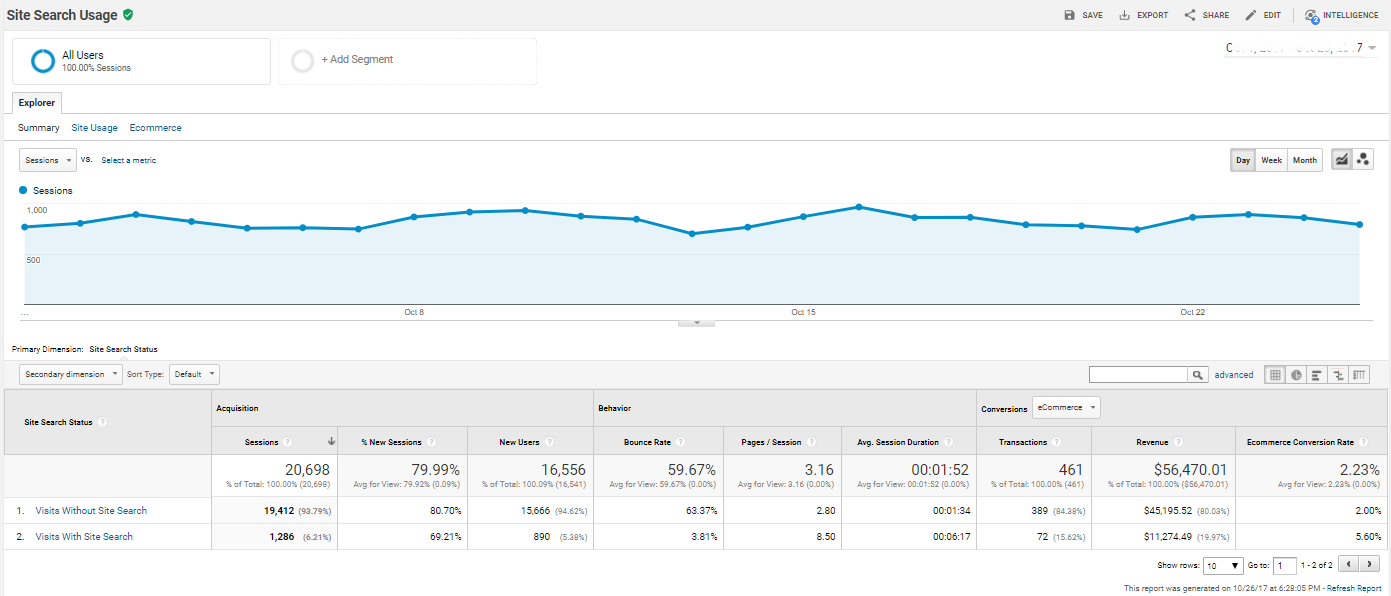This screenshot has width=1391, height=596.
Task: Toggle chart granularity to Month
Action: [x=1304, y=159]
